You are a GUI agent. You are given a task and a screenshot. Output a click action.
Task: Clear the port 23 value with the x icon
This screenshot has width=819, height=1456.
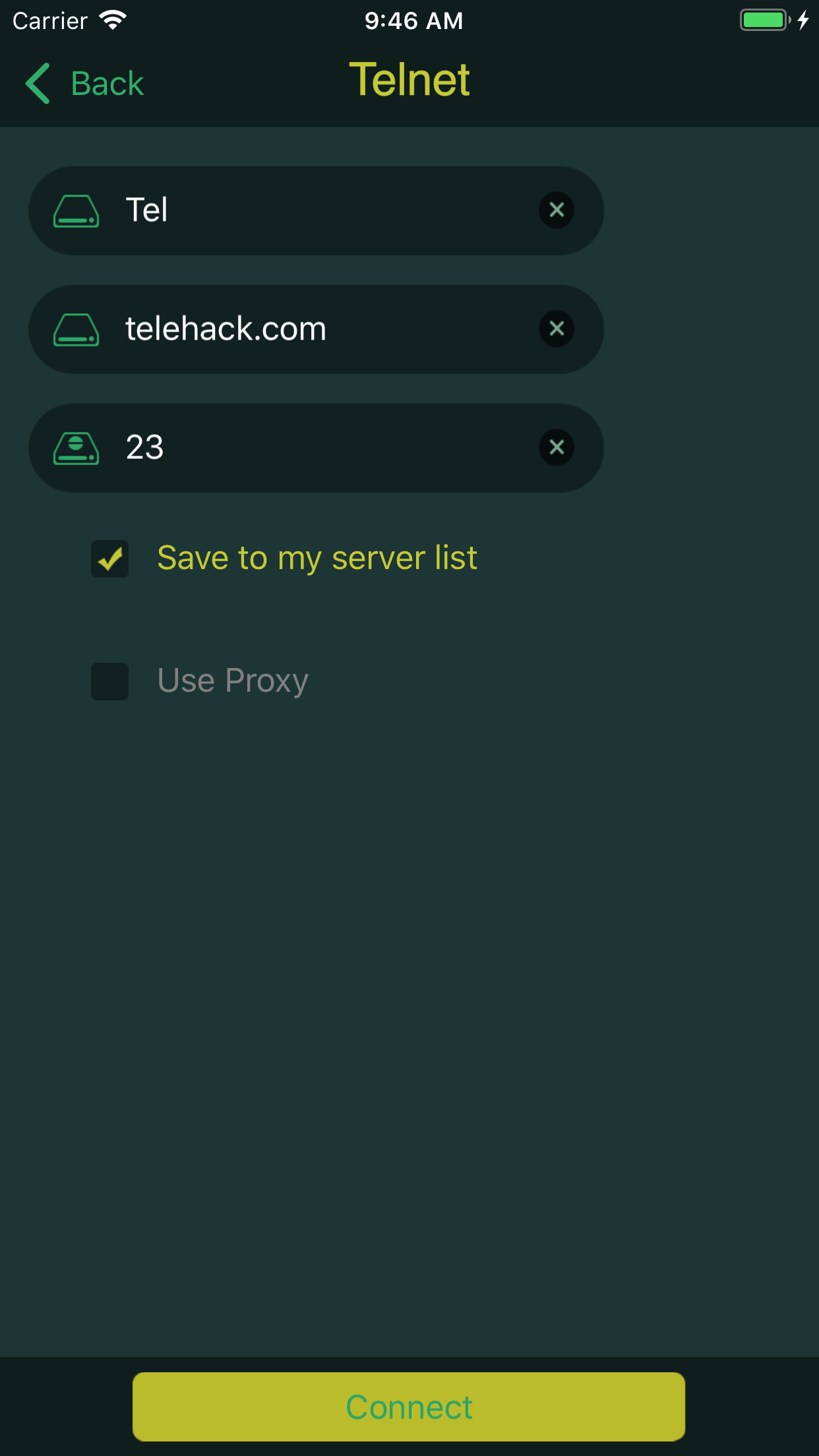(557, 448)
